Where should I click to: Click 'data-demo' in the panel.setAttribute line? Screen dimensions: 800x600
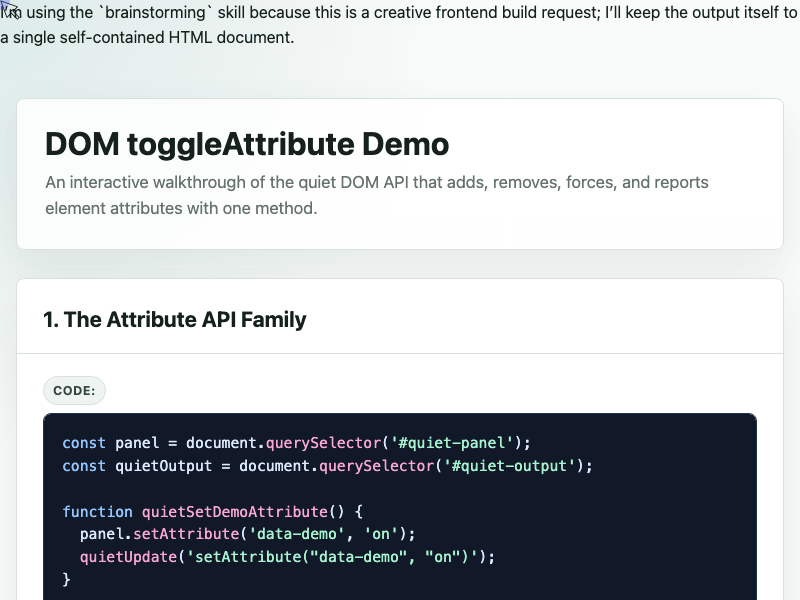297,534
